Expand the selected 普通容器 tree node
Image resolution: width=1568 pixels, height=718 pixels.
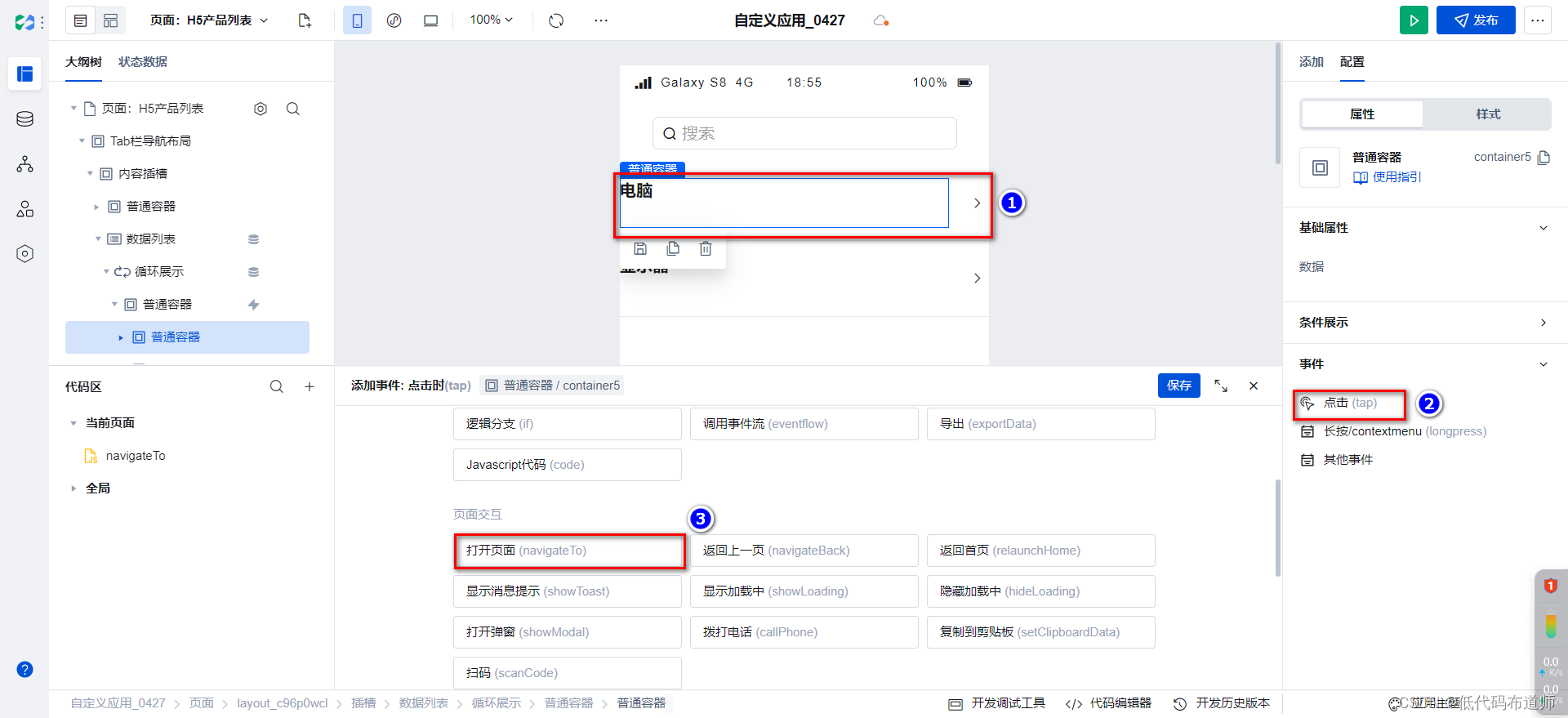121,337
